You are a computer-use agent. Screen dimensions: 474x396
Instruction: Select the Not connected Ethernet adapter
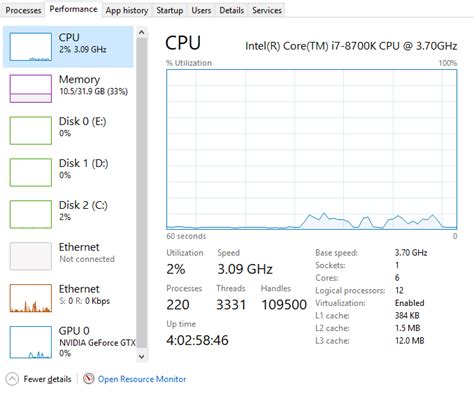click(68, 256)
